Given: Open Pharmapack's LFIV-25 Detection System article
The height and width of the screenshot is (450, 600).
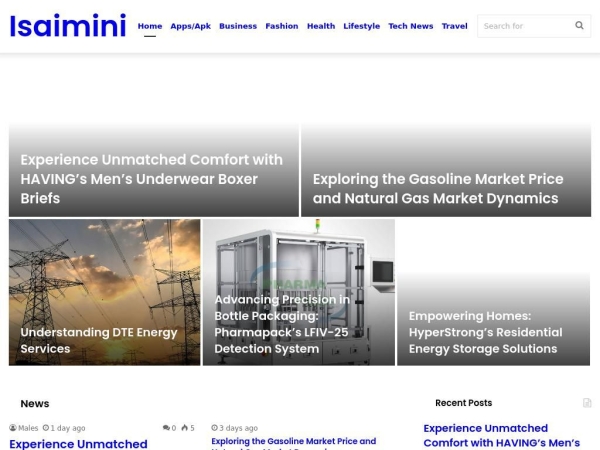Looking at the screenshot, I should tap(282, 324).
